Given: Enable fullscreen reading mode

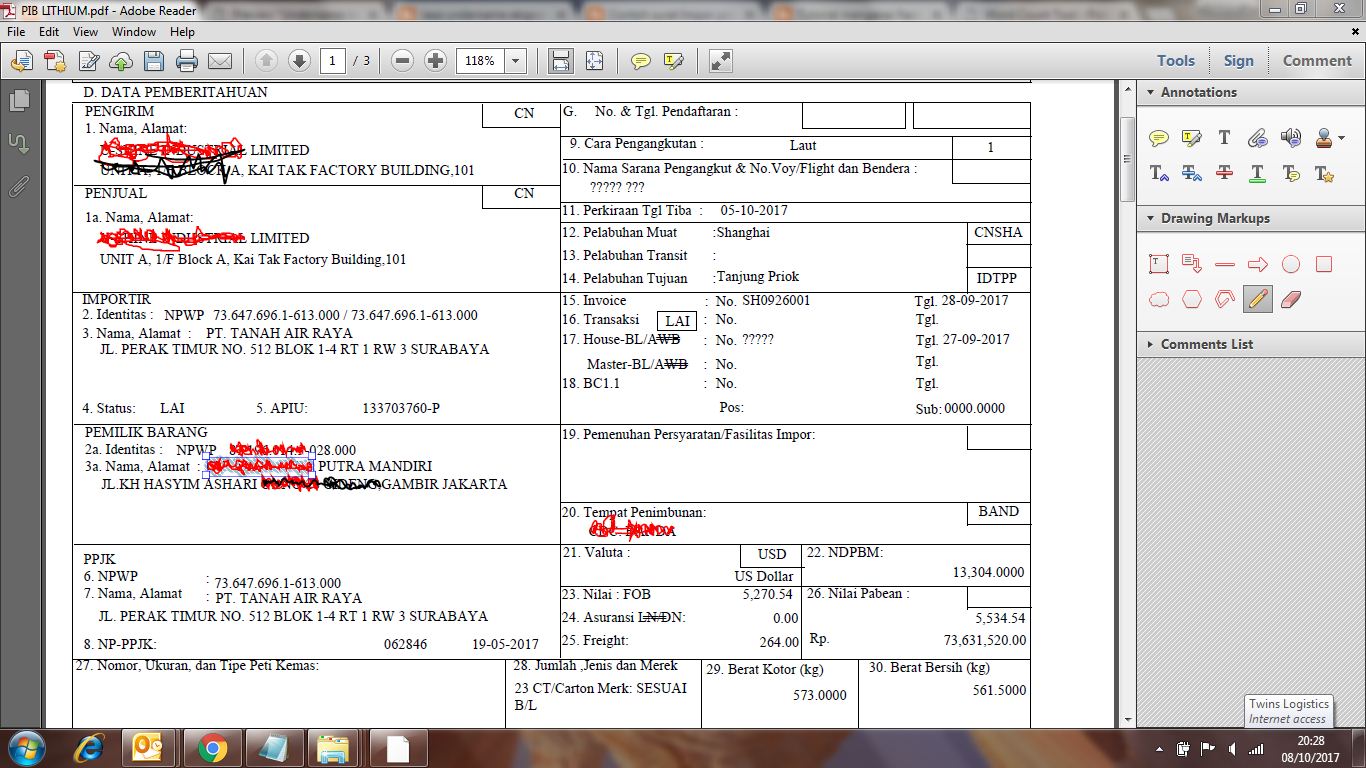Looking at the screenshot, I should (x=719, y=61).
